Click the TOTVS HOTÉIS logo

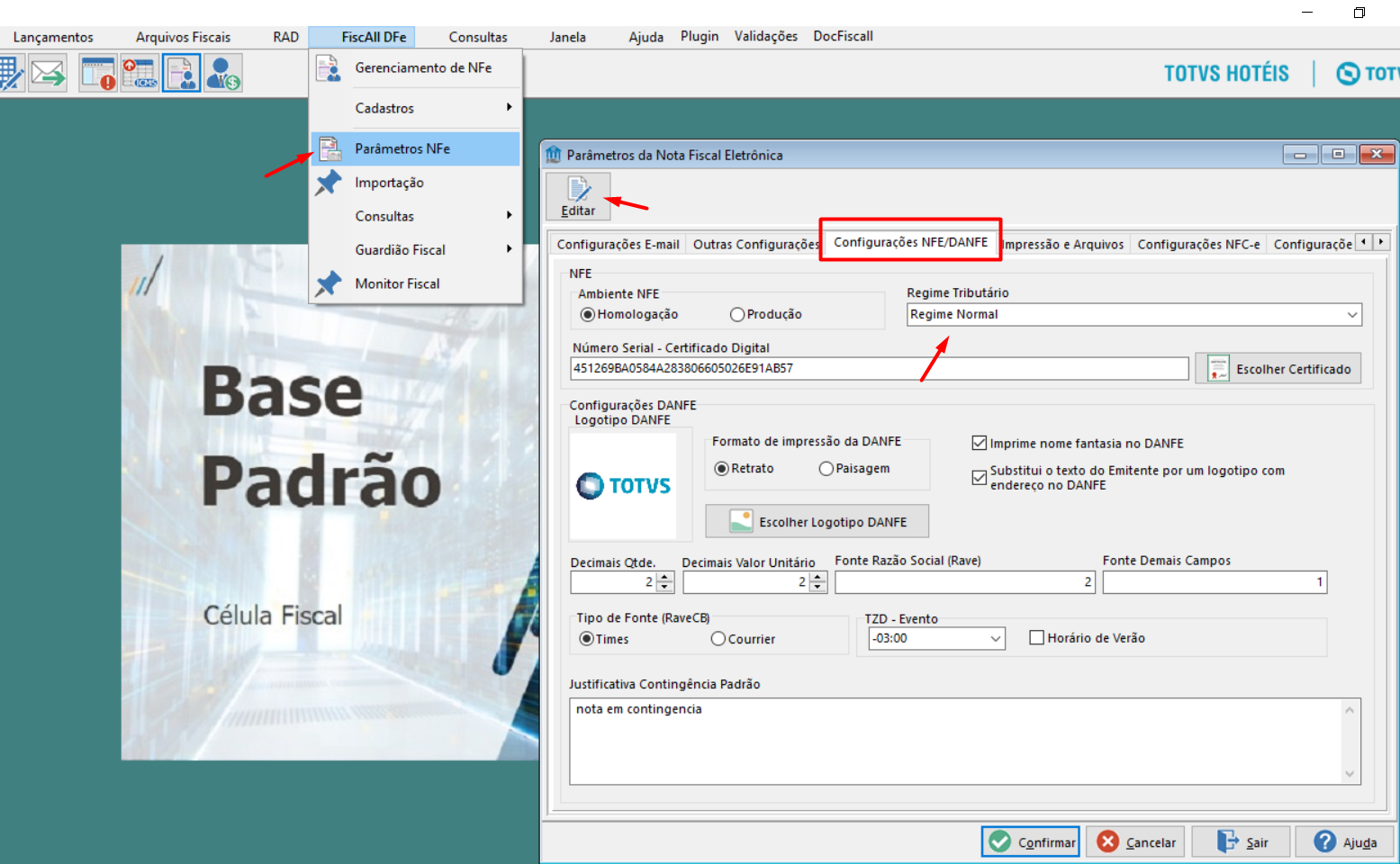pyautogui.click(x=1226, y=74)
